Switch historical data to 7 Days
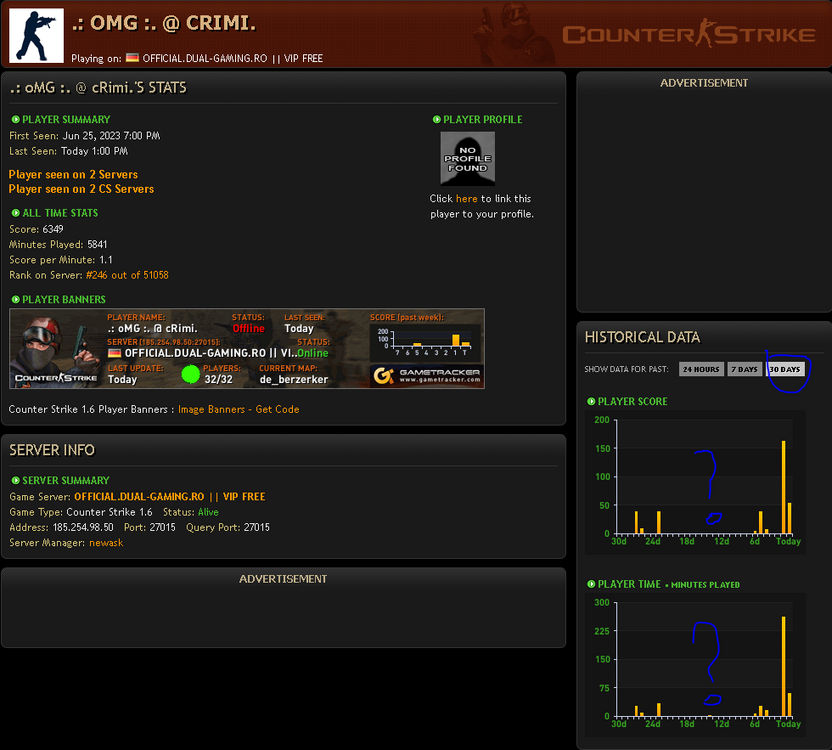 pyautogui.click(x=742, y=369)
